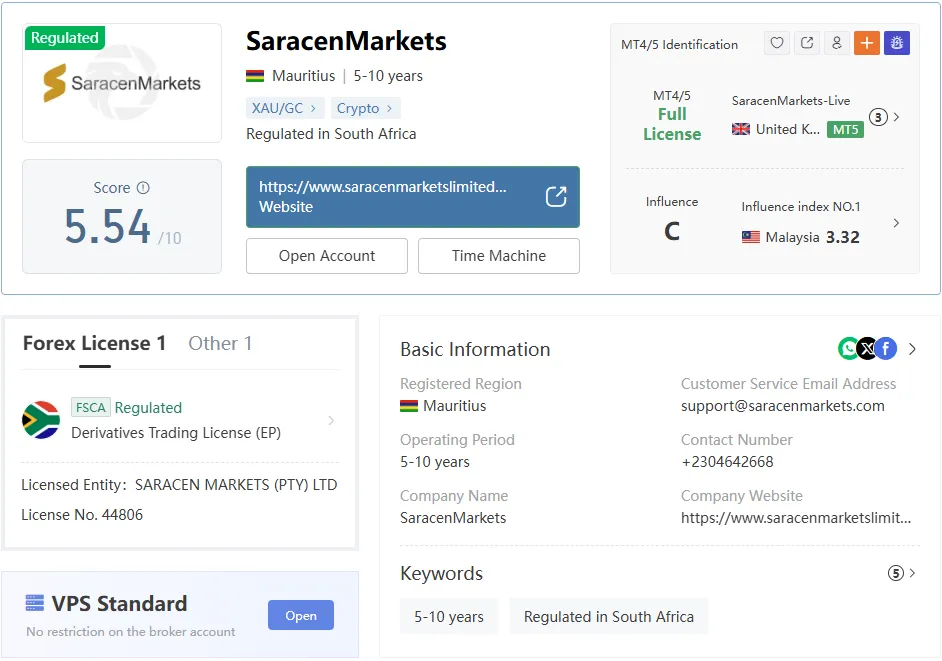Click the heart favorite icon

click(x=777, y=43)
